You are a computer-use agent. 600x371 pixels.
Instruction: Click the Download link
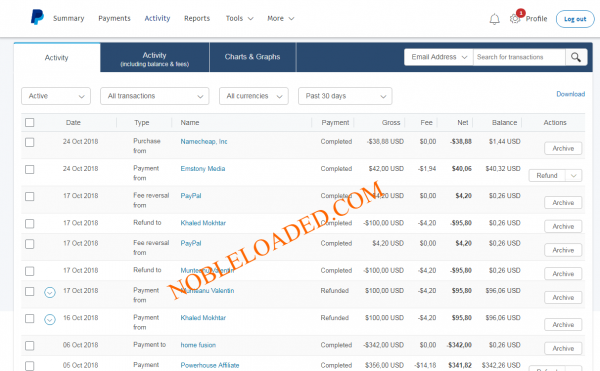[x=571, y=94]
